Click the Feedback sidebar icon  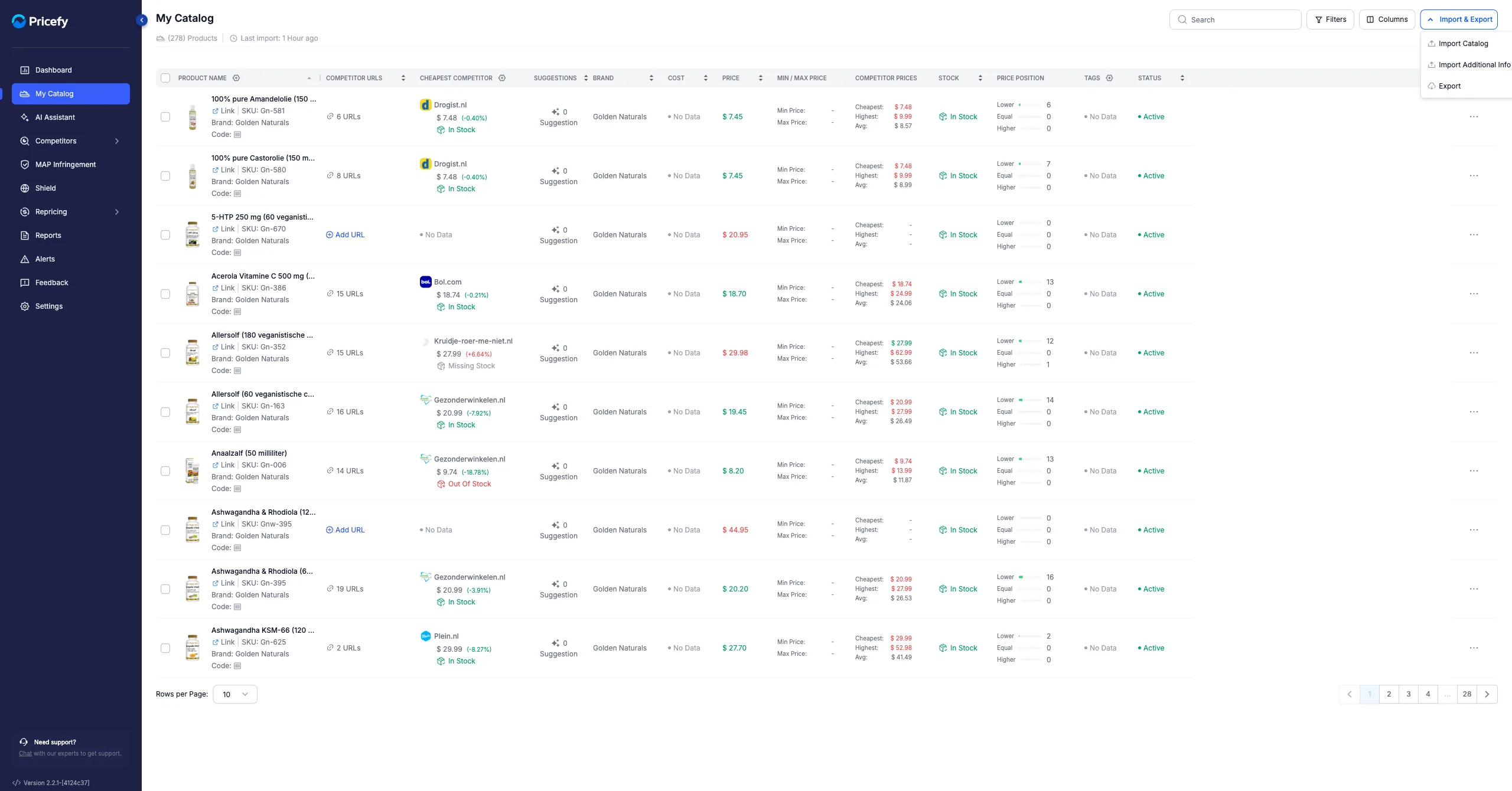(25, 283)
